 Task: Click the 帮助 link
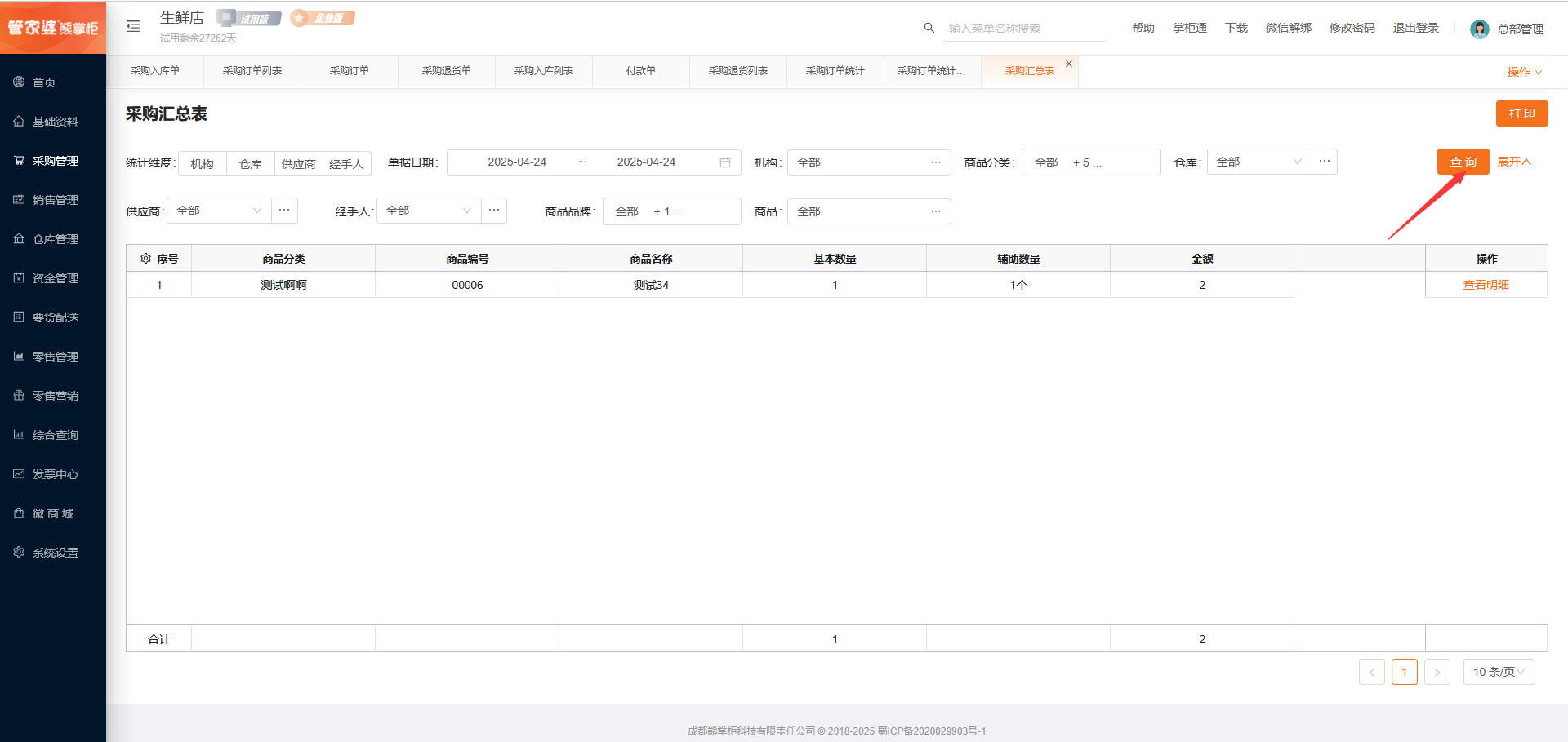[1143, 28]
